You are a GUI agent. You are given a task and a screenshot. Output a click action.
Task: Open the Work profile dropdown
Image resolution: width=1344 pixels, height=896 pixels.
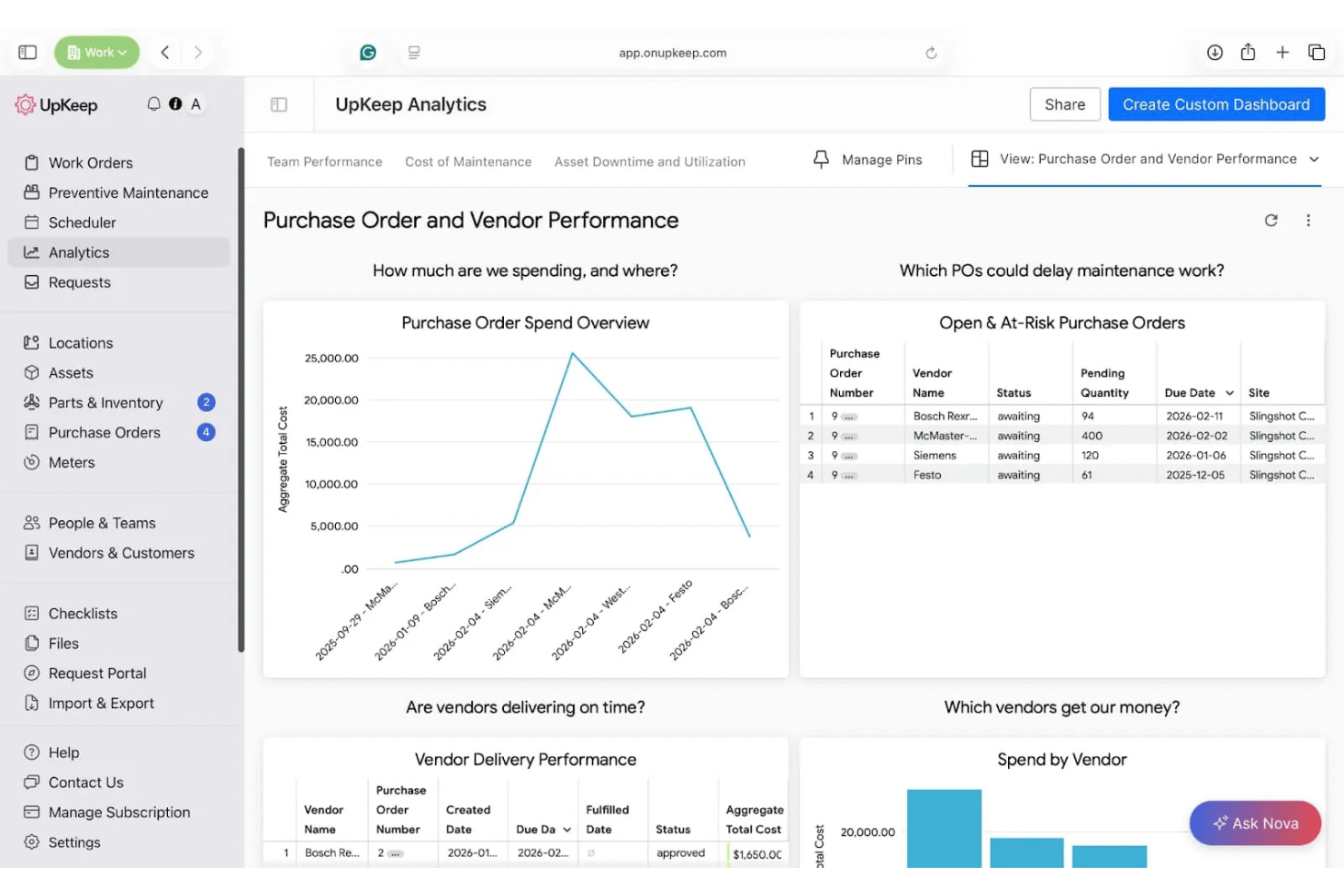[x=97, y=53]
